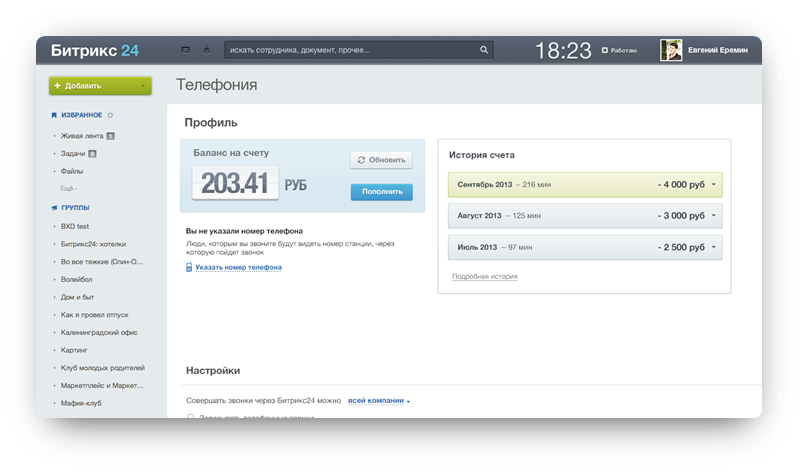
Task: Click the counter badge next to Живая лента
Action: [x=110, y=136]
